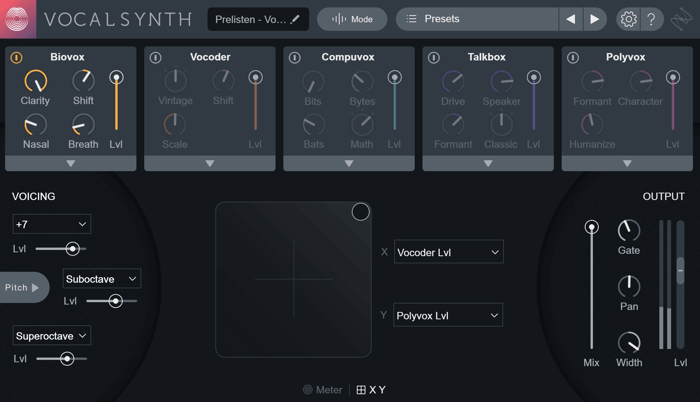Click the Biovox Breath knob

point(83,125)
